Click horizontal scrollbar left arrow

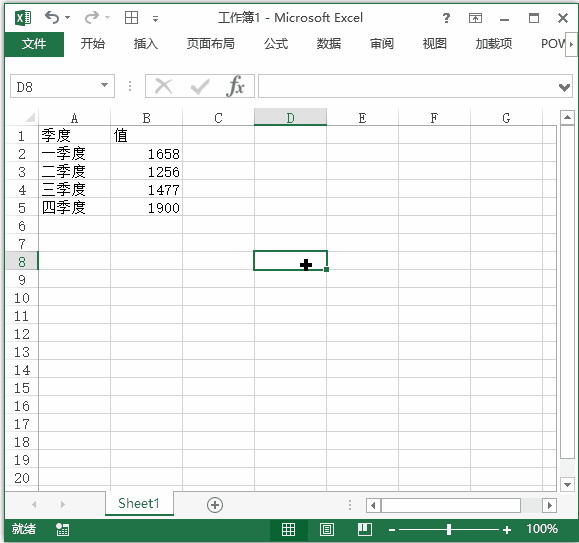[x=373, y=505]
